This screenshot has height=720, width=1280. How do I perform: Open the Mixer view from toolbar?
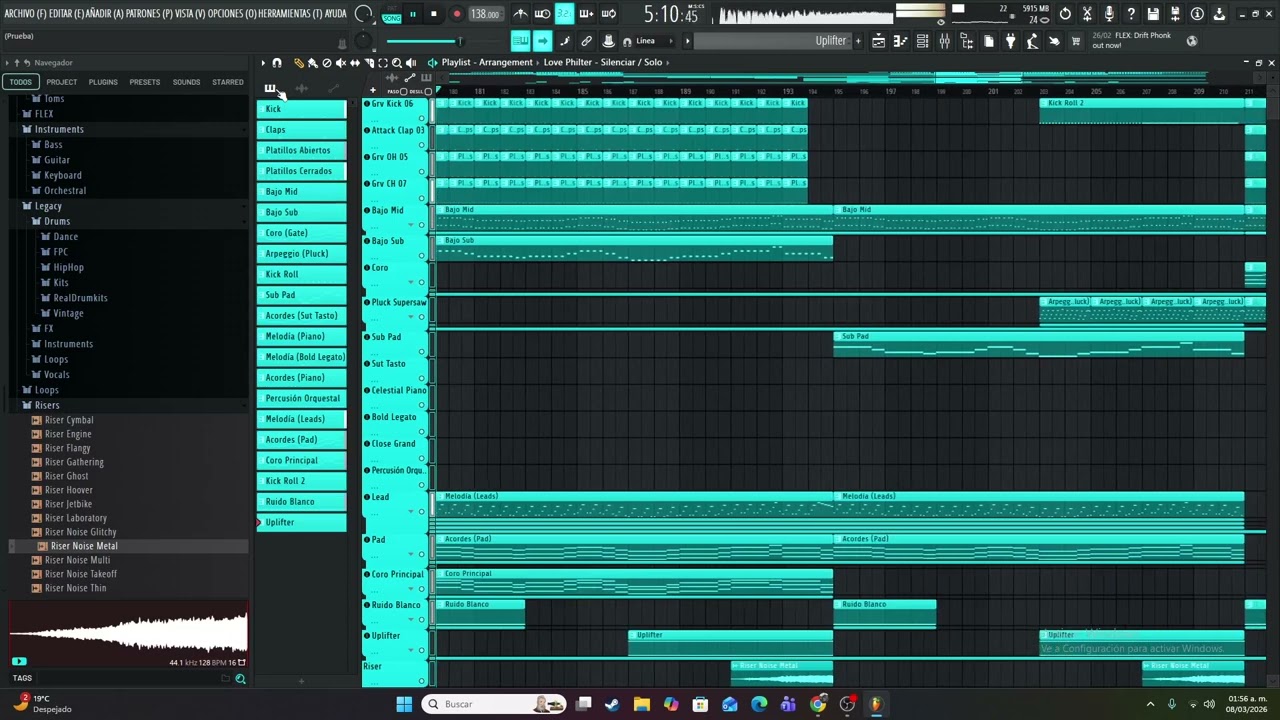point(944,41)
